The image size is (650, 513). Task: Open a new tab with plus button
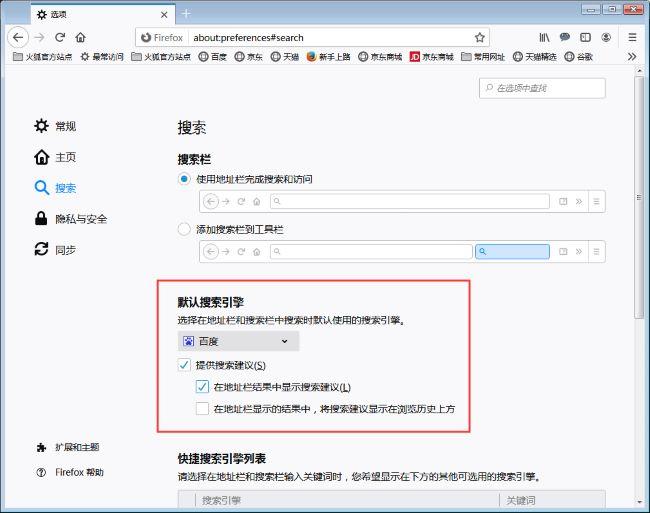[186, 13]
